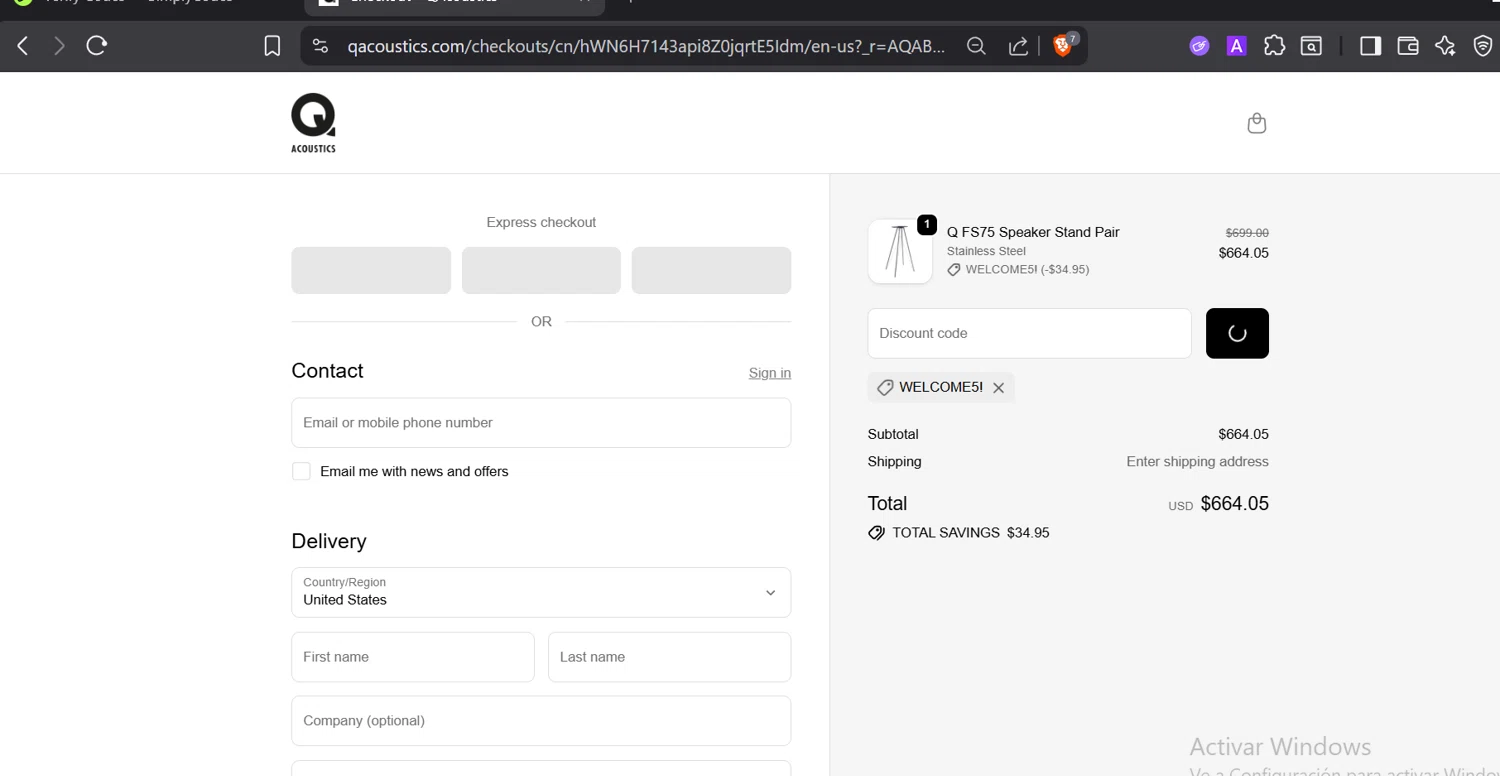Click the Last name field
The width and height of the screenshot is (1500, 776).
coord(669,657)
